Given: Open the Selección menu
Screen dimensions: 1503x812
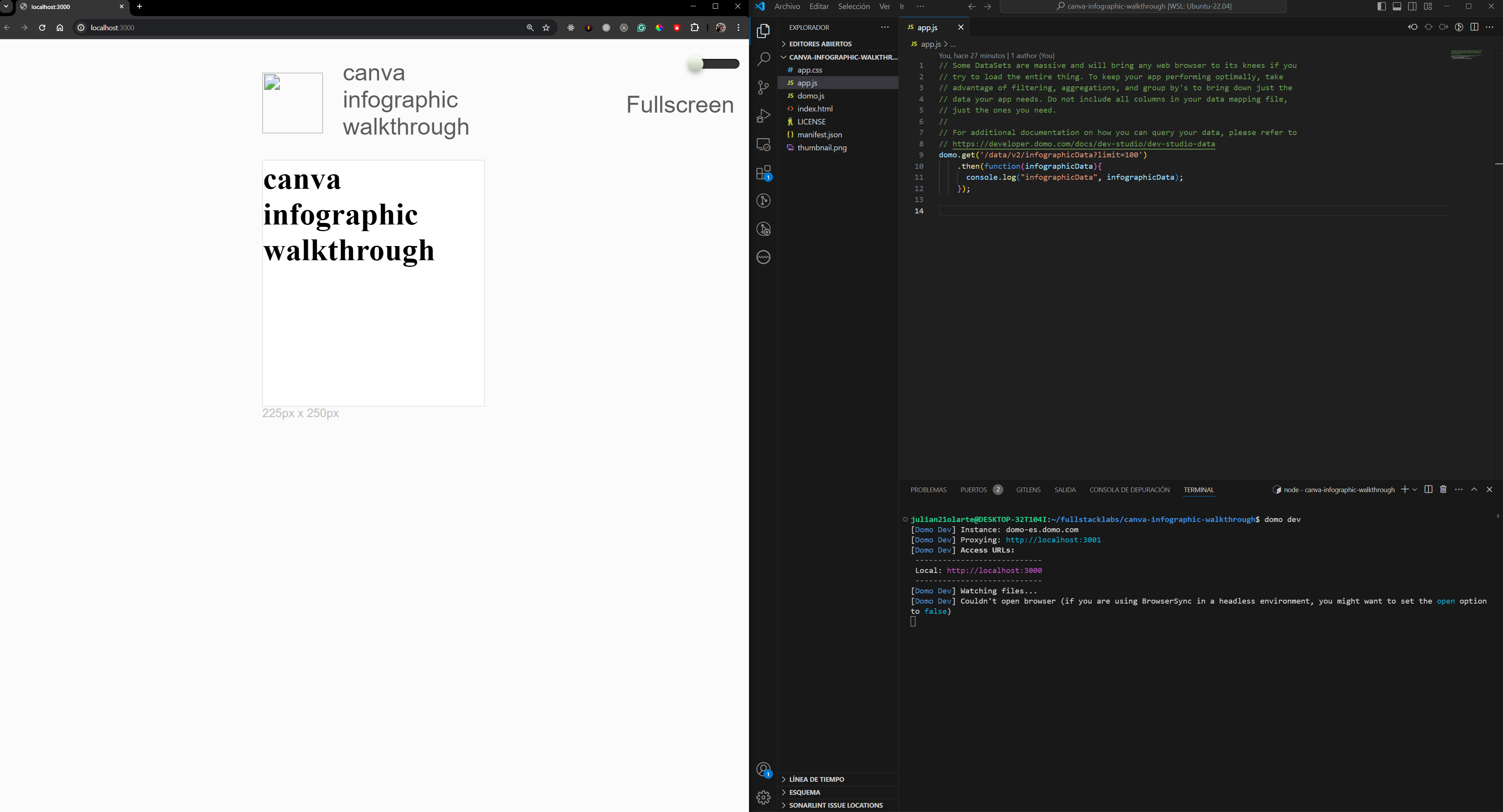Looking at the screenshot, I should [854, 6].
